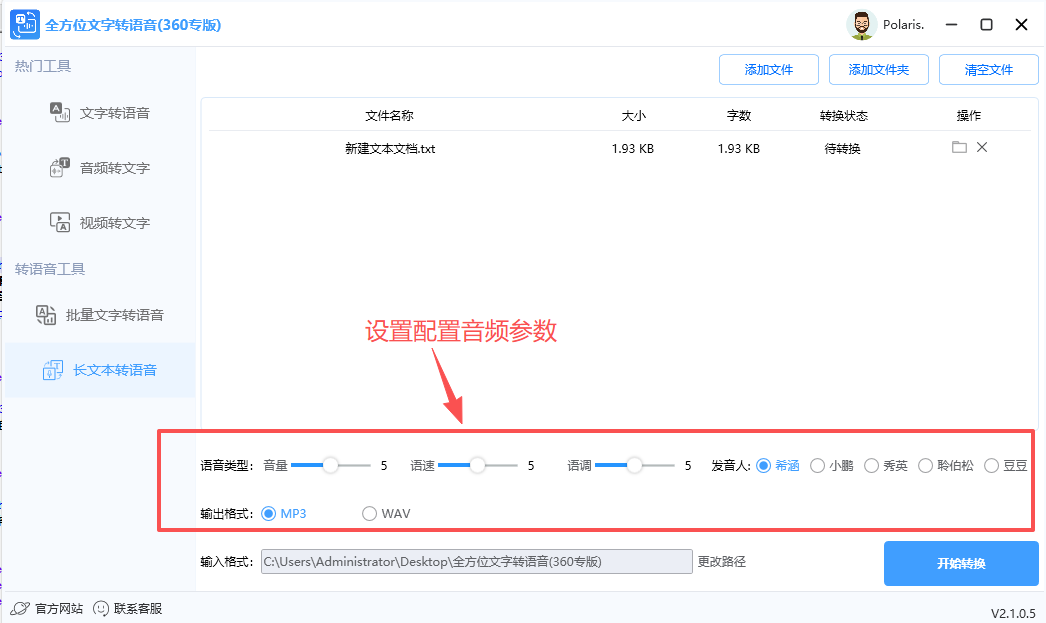Image resolution: width=1046 pixels, height=623 pixels.
Task: Click the app logo icon top-left
Action: pyautogui.click(x=24, y=24)
